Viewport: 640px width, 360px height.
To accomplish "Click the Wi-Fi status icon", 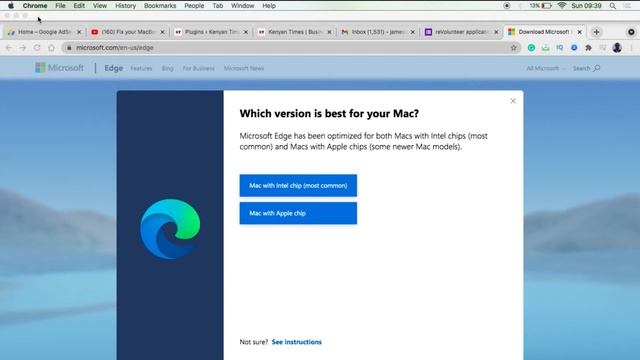I will [562, 6].
